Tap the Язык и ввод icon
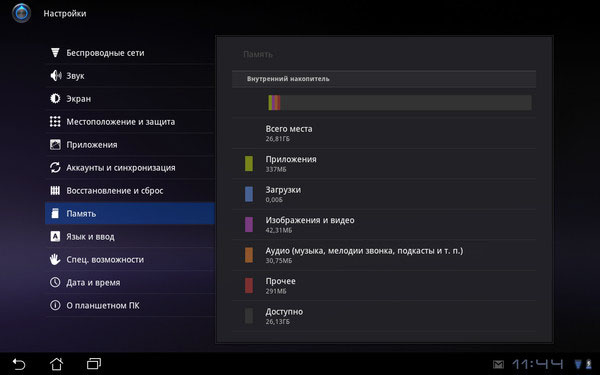The width and height of the screenshot is (600, 375). (55, 236)
